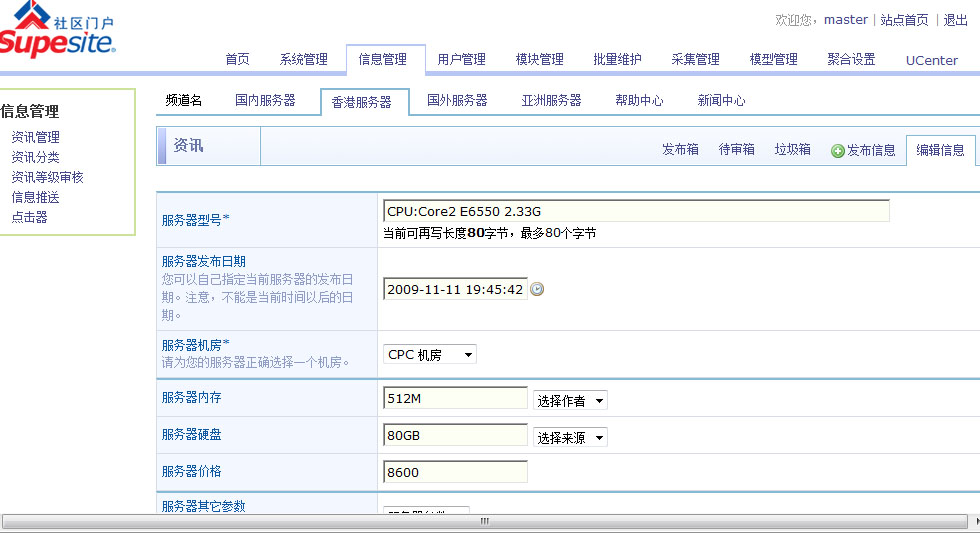This screenshot has width=980, height=534.
Task: Click 资讯等级审核 in the left sidebar
Action: point(47,177)
